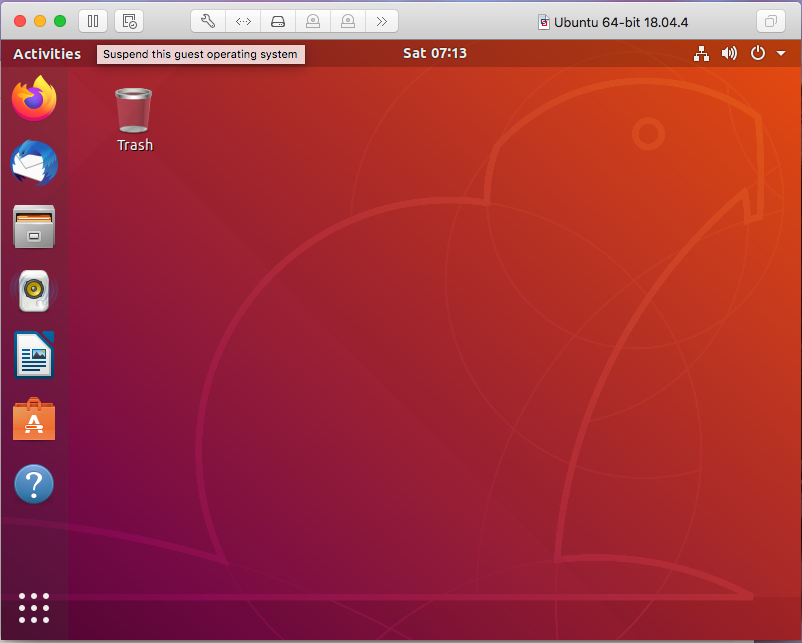
Task: Expand the system menu arrow
Action: tap(781, 53)
